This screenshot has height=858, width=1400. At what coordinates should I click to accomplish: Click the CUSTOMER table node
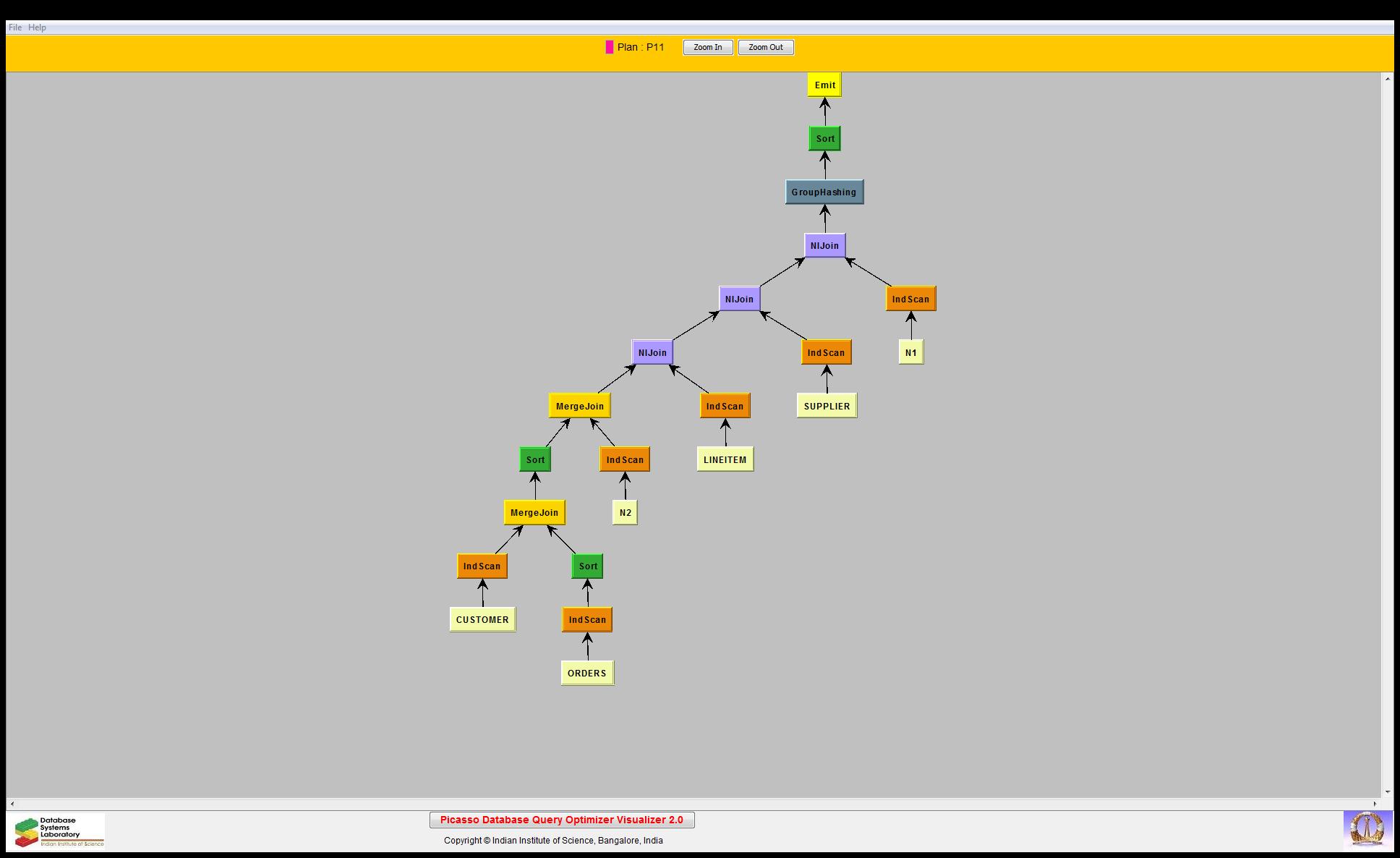pos(482,619)
